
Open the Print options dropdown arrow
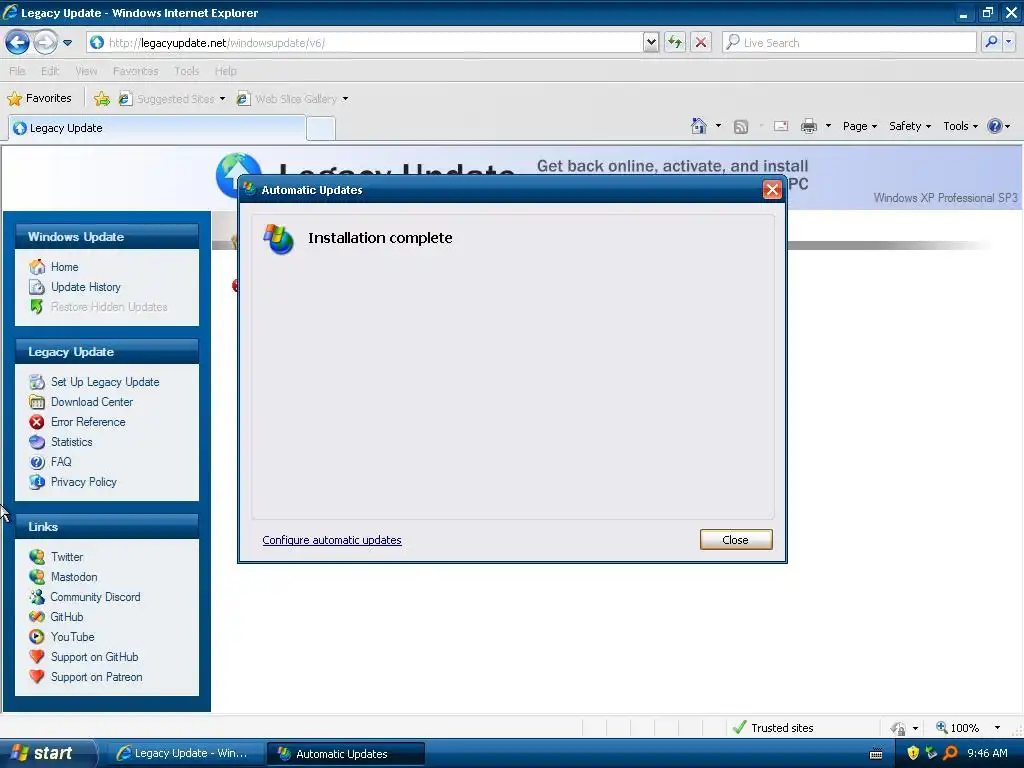tap(828, 126)
